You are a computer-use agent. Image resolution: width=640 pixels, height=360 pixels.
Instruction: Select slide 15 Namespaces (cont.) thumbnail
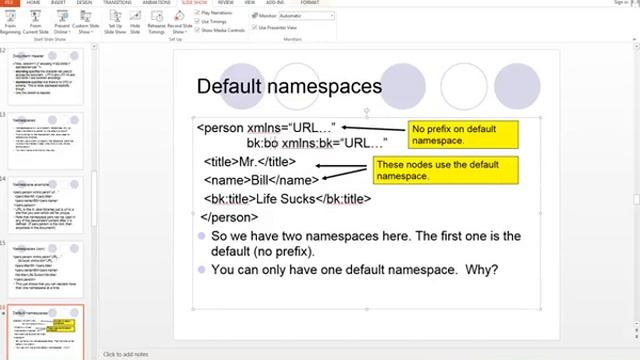tap(46, 269)
